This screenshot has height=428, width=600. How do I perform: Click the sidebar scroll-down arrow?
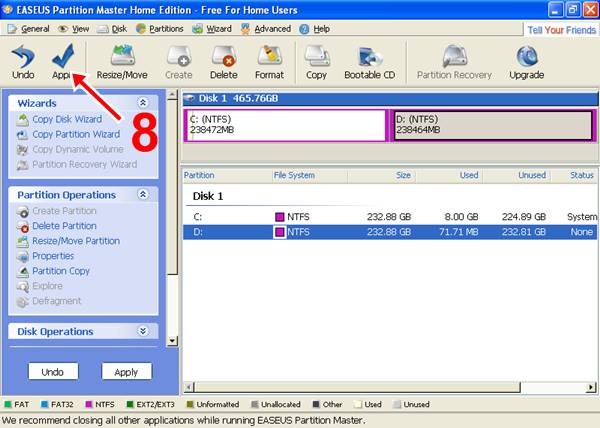[x=173, y=341]
